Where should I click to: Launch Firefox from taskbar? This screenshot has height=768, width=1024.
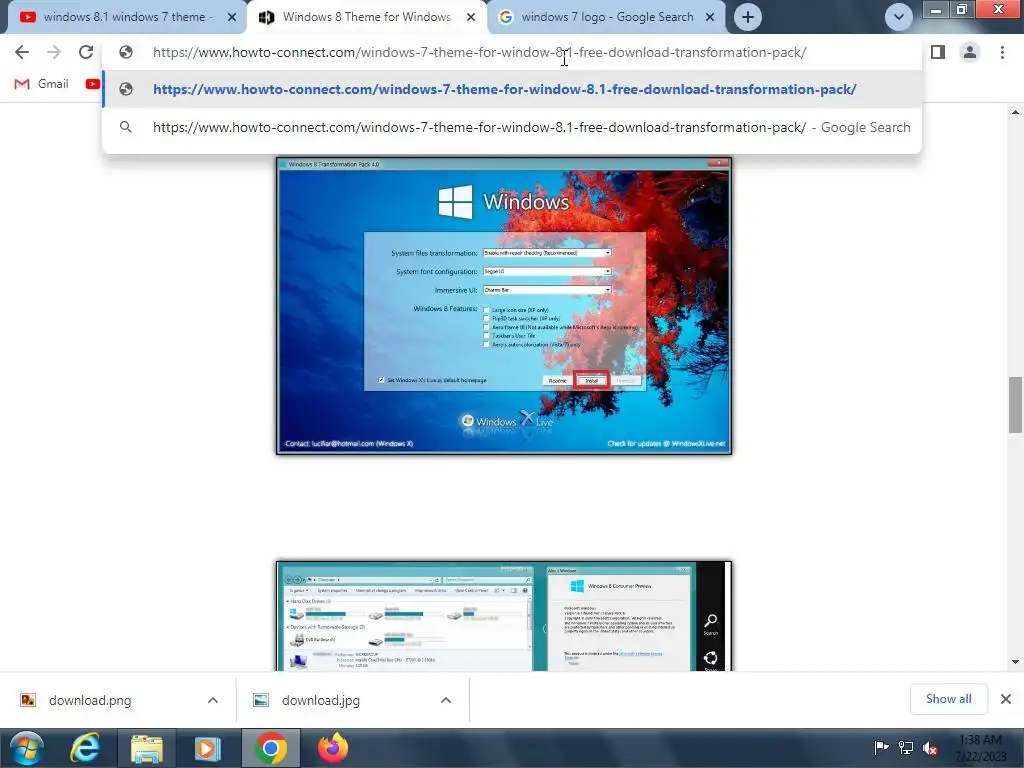click(333, 748)
